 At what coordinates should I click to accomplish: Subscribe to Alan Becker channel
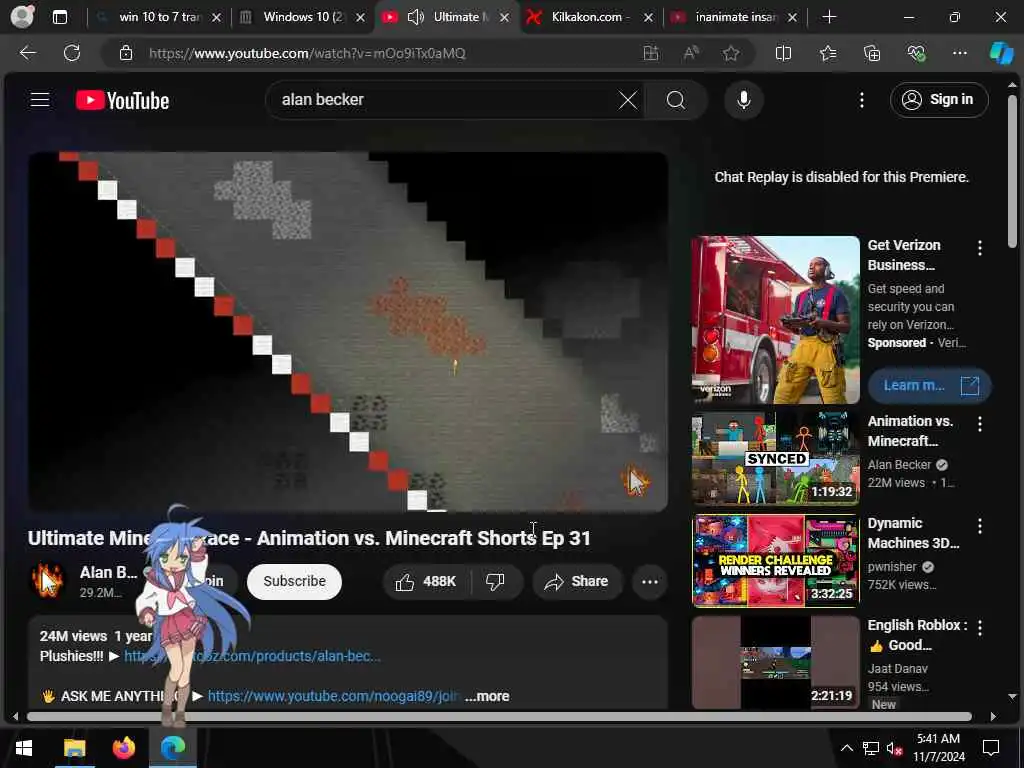click(294, 581)
